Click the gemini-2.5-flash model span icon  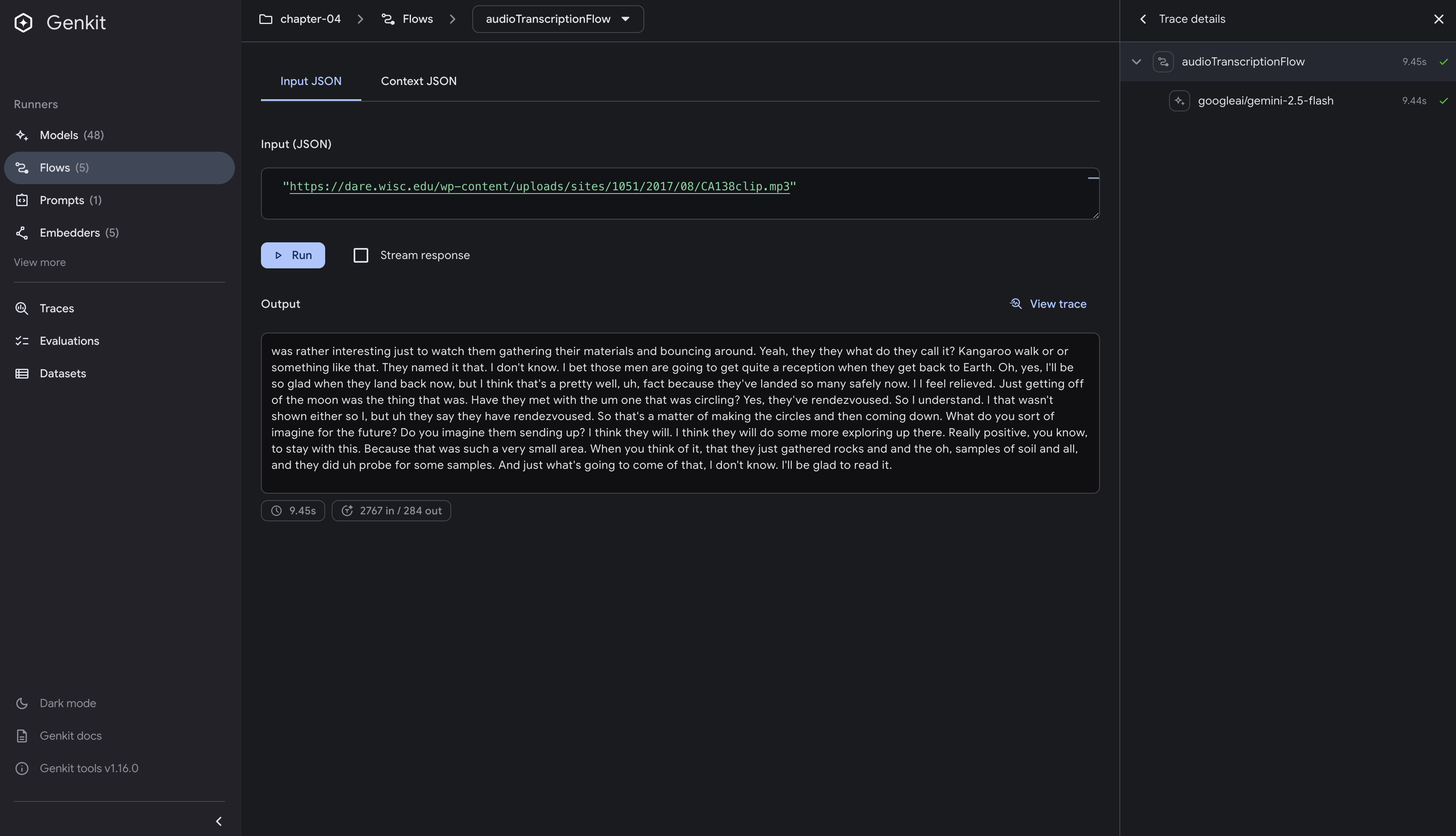click(x=1179, y=100)
